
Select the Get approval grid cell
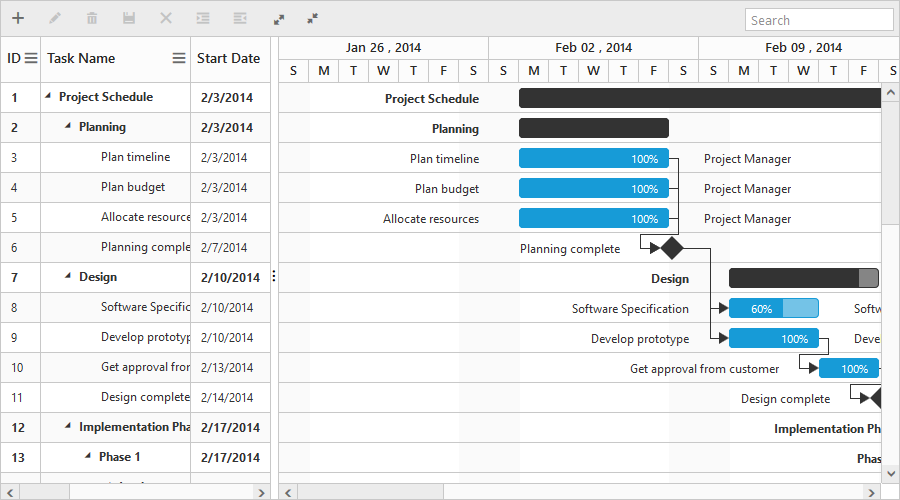point(115,367)
